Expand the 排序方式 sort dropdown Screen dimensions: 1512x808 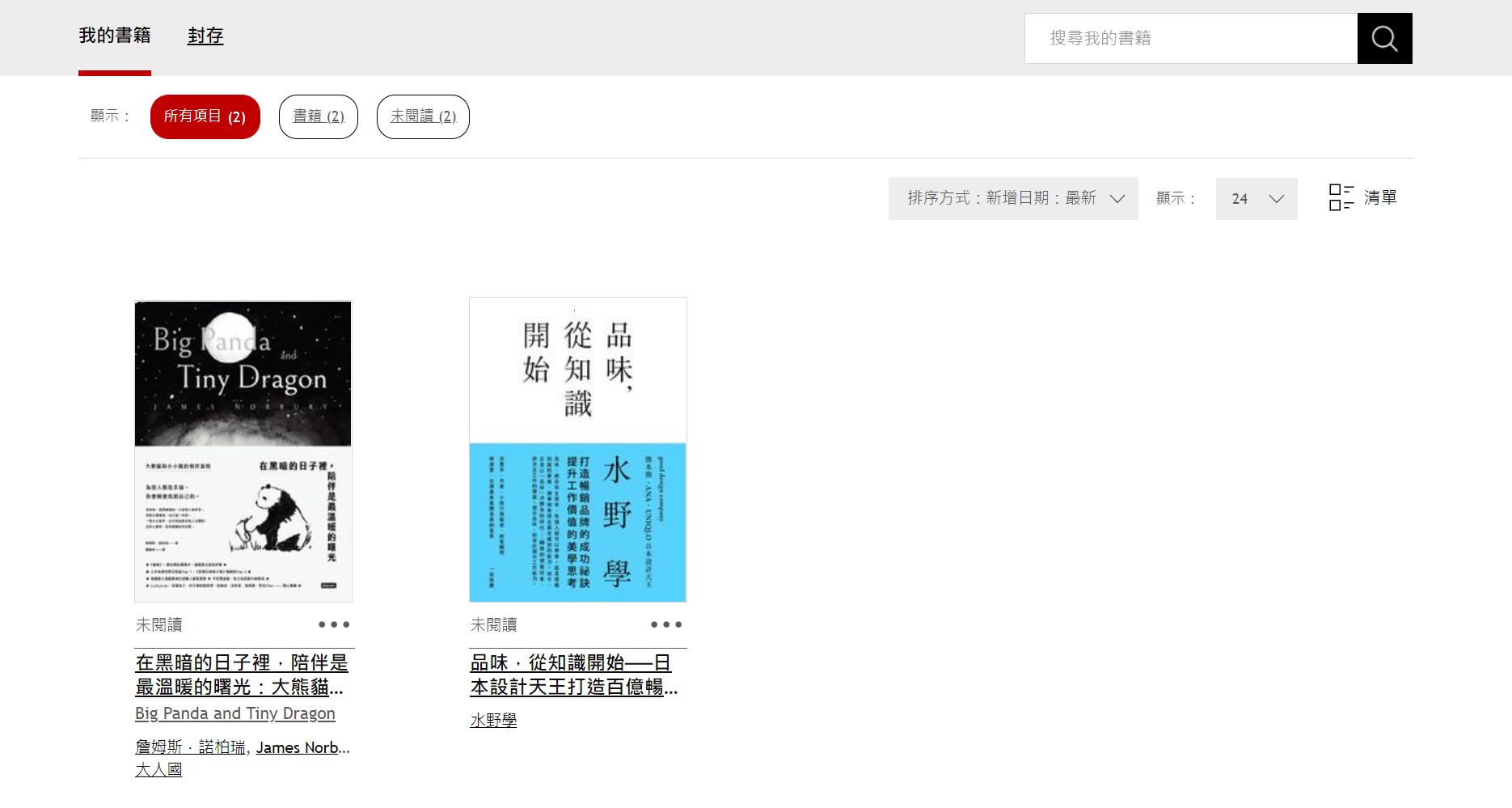[x=1012, y=198]
